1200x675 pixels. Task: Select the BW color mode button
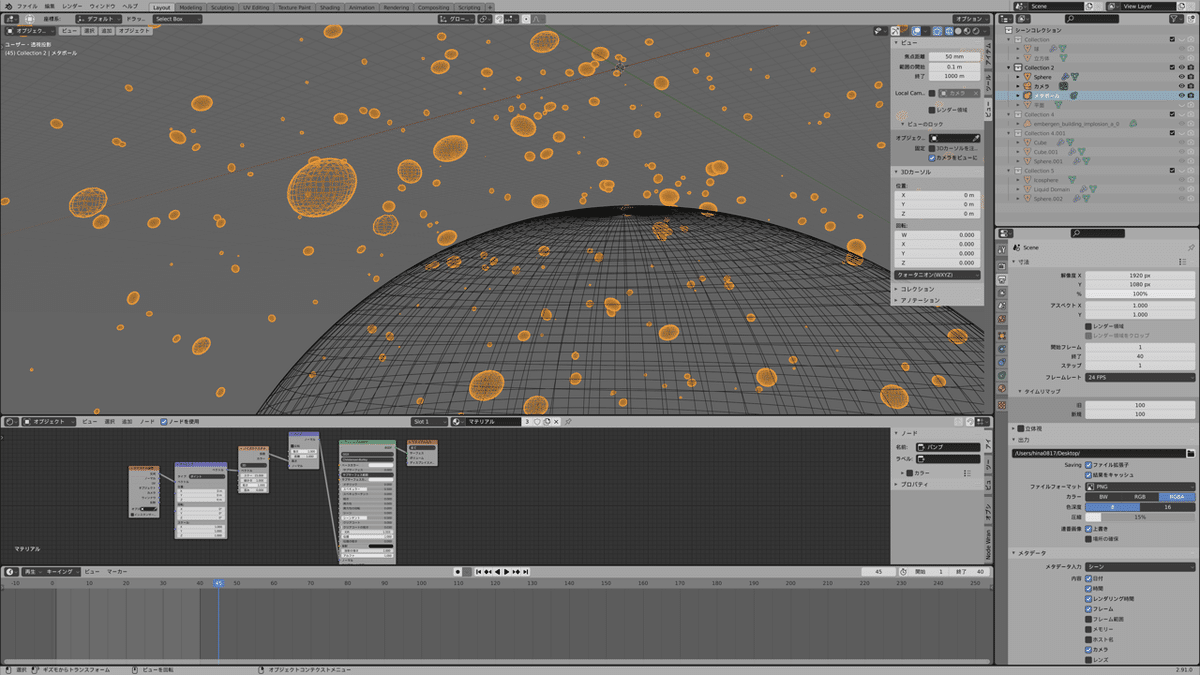click(1102, 496)
